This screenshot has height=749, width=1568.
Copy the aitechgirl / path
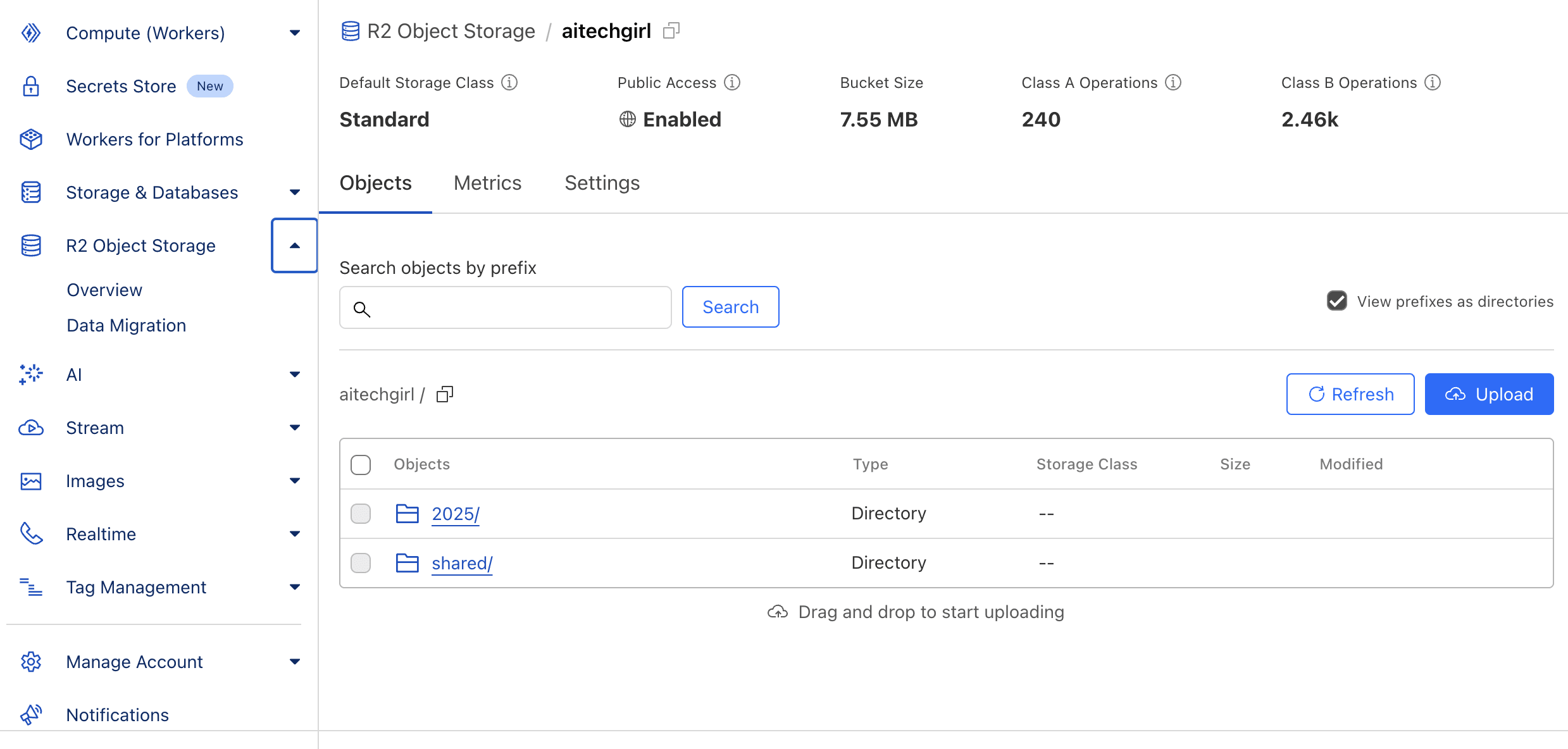click(445, 394)
